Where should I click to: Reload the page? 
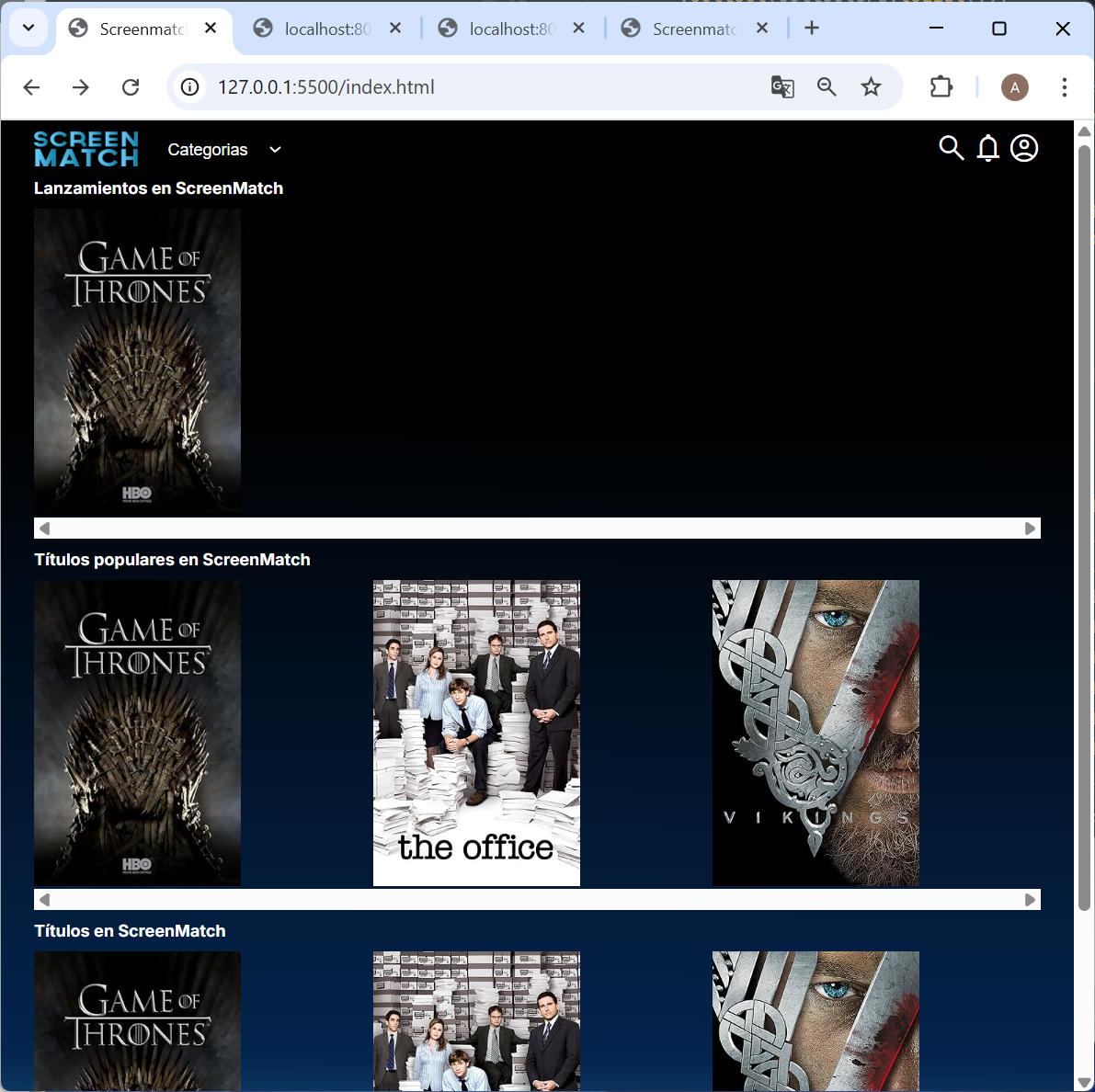(x=131, y=87)
